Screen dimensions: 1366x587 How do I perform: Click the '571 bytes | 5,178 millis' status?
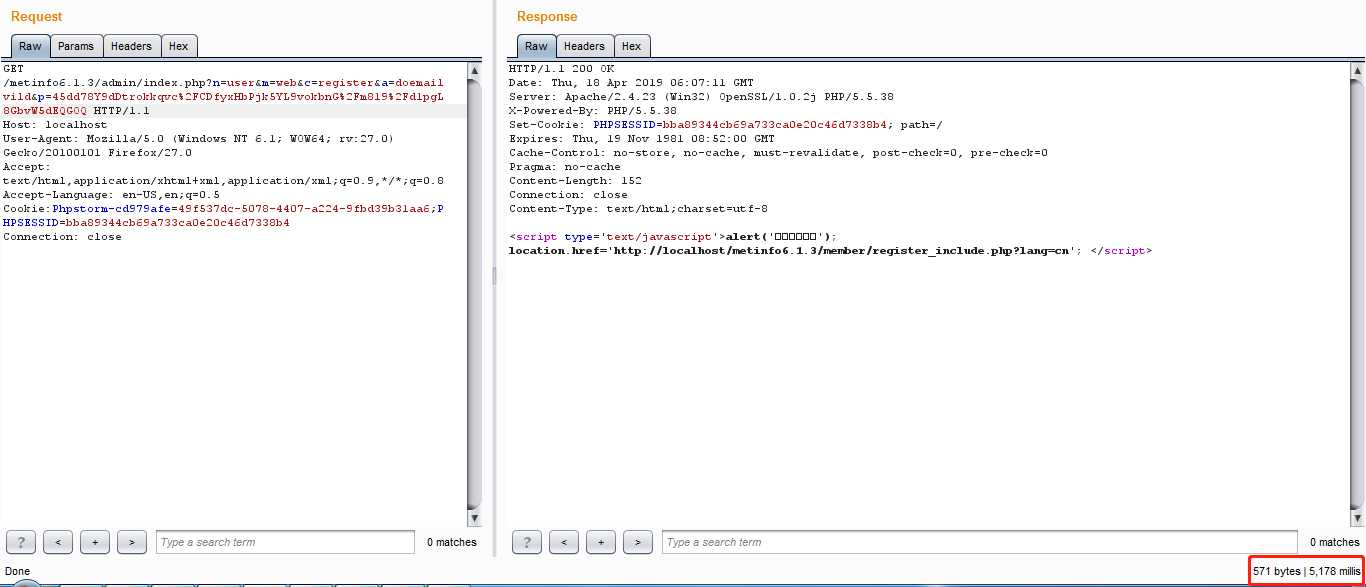(1305, 570)
